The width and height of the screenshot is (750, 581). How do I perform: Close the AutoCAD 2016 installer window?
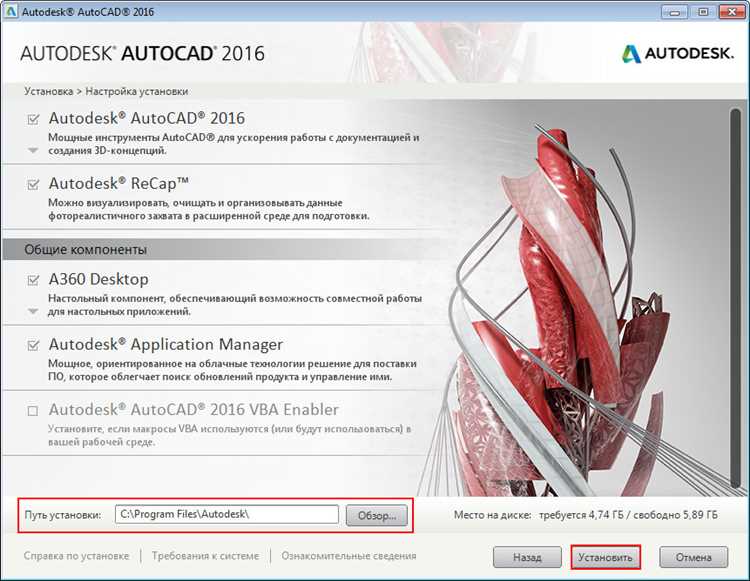(x=732, y=12)
